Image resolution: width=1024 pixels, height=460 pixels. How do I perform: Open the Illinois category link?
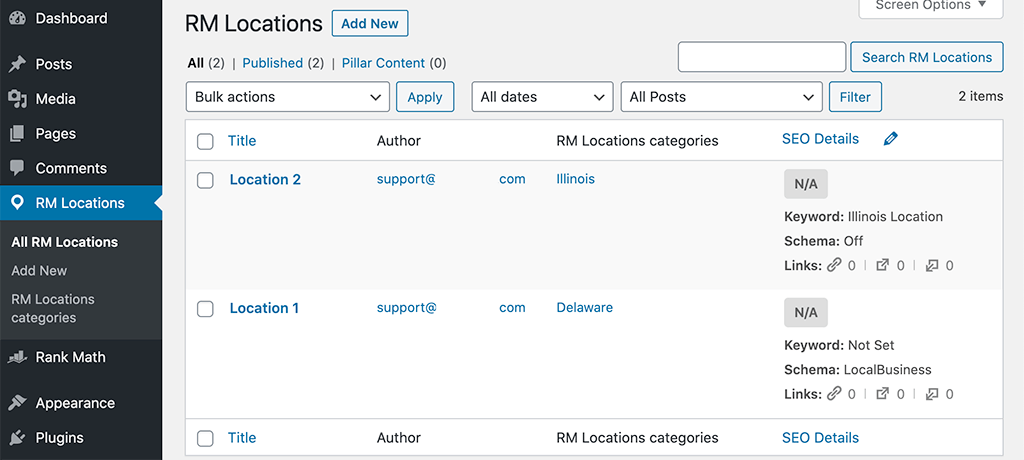[575, 179]
